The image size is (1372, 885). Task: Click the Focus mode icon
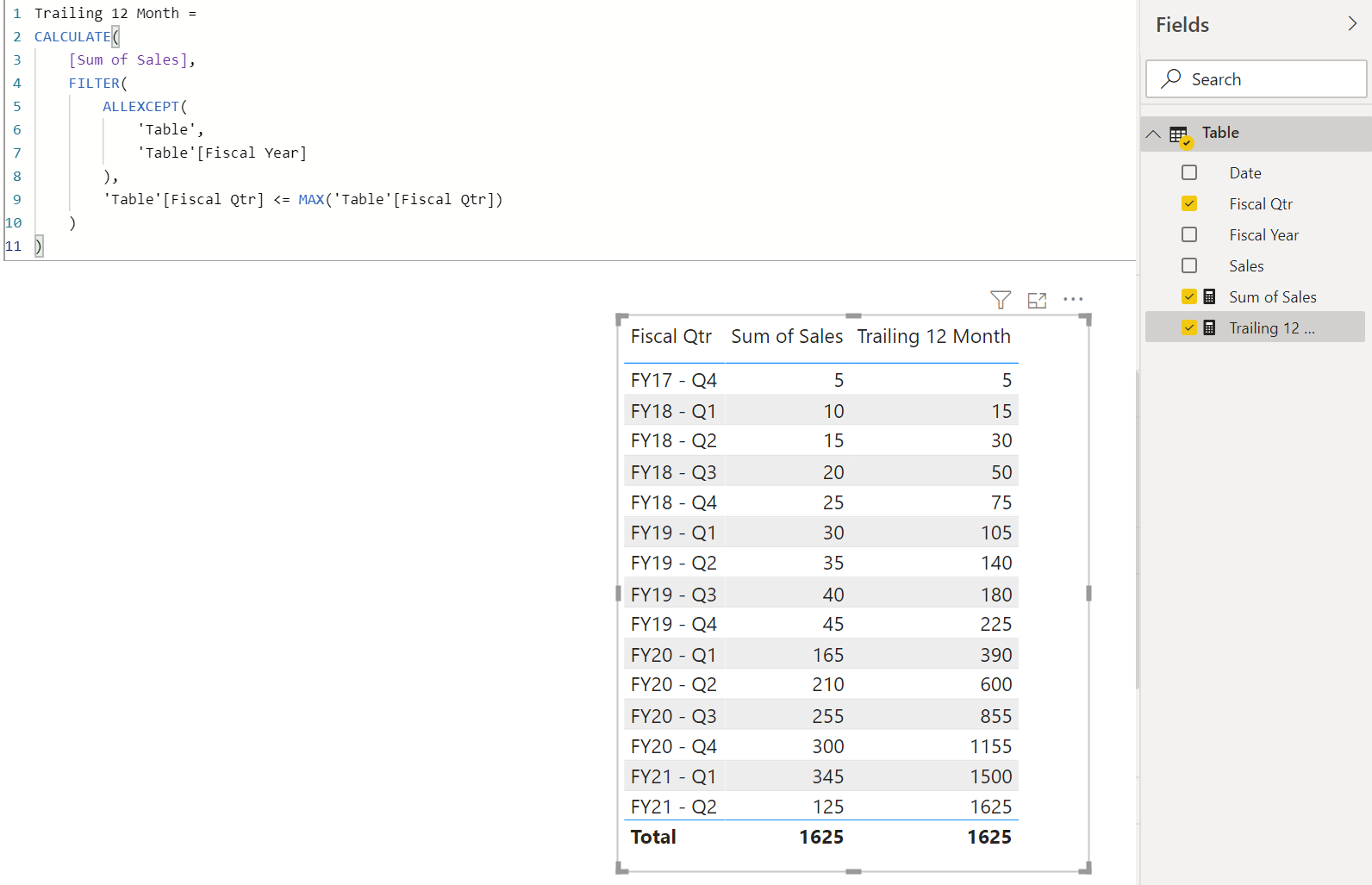1037,300
